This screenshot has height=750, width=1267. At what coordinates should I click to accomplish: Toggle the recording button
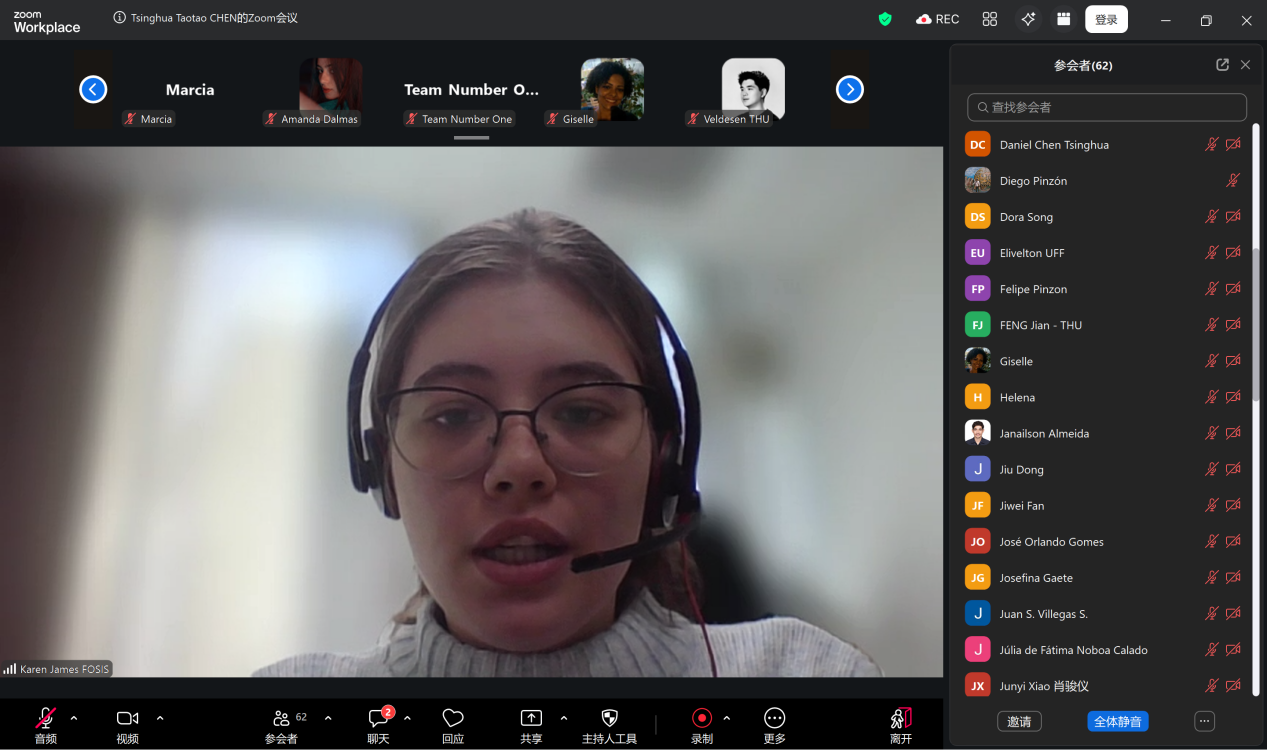[702, 719]
